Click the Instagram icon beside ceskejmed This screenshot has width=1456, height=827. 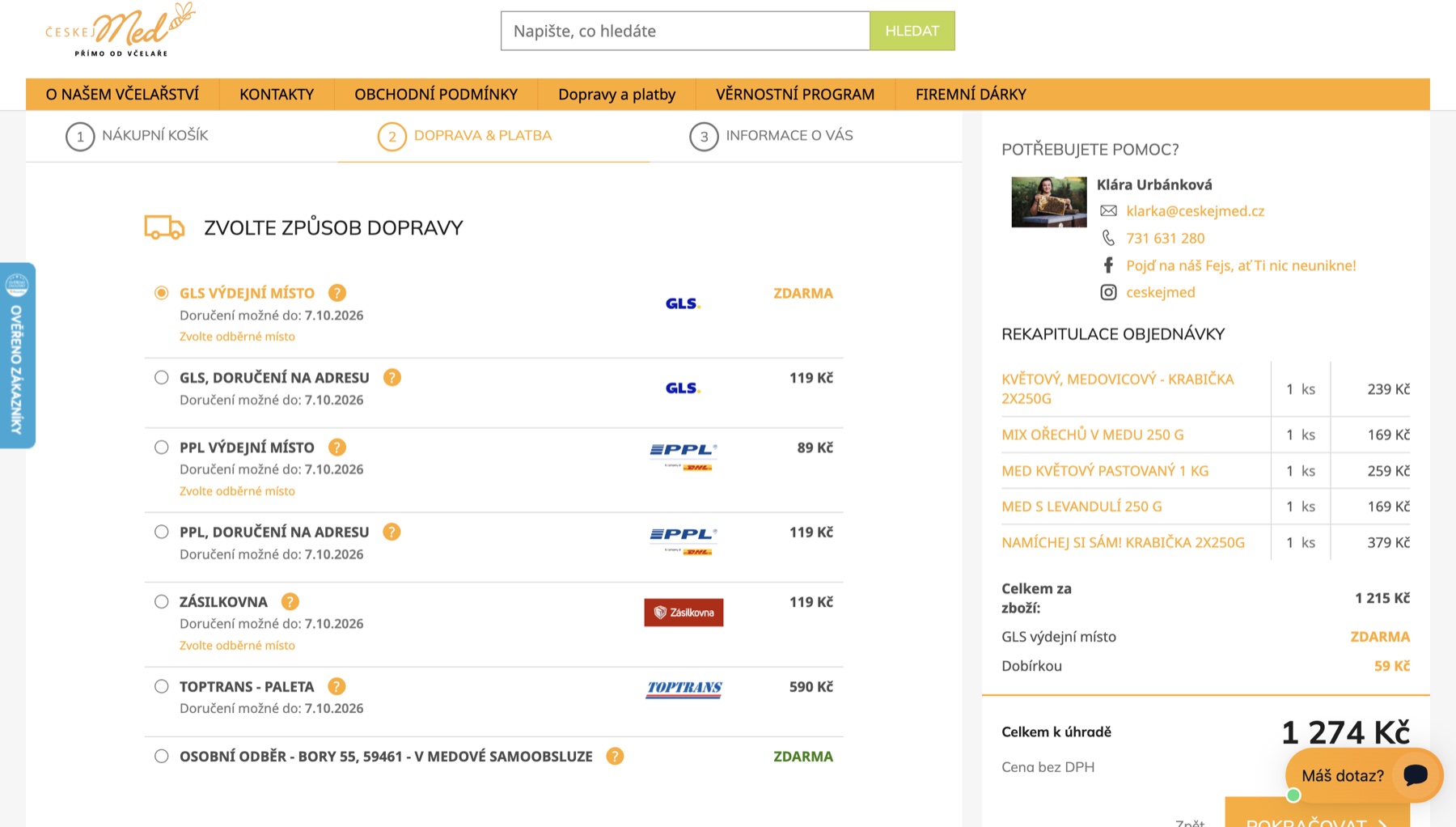click(1108, 292)
